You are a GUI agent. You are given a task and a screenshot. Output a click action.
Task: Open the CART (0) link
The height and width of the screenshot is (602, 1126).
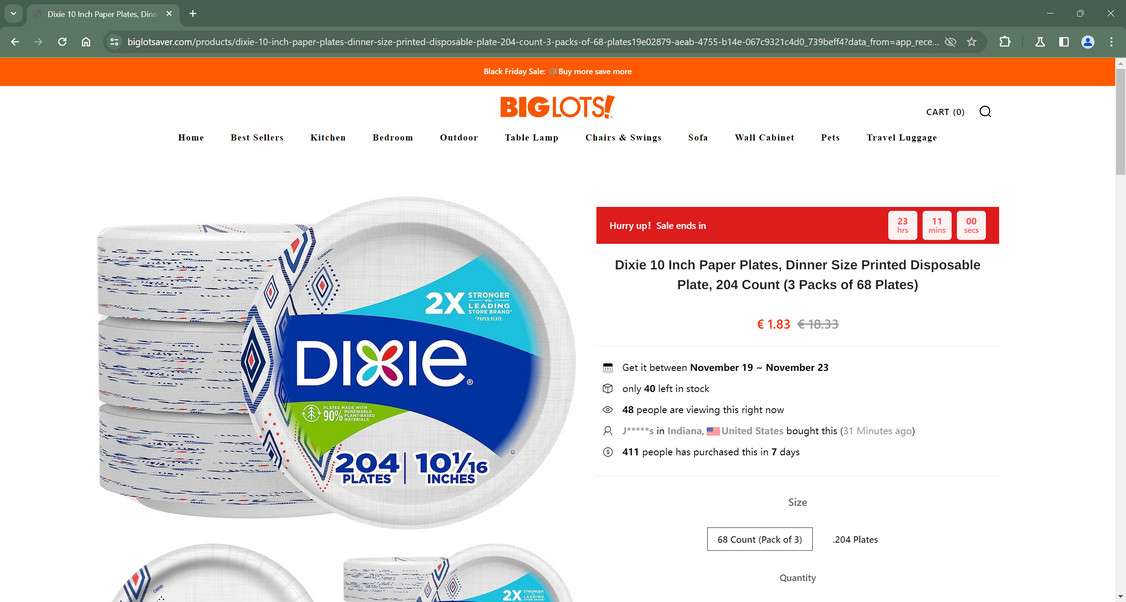click(x=945, y=111)
